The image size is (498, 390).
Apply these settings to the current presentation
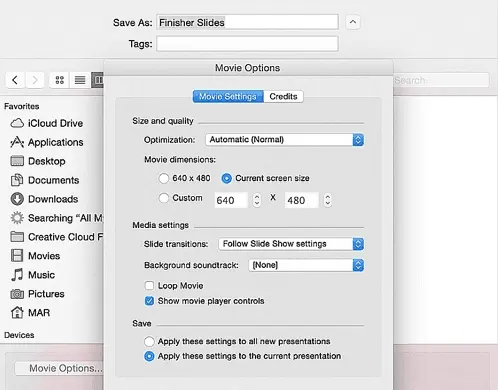(149, 356)
